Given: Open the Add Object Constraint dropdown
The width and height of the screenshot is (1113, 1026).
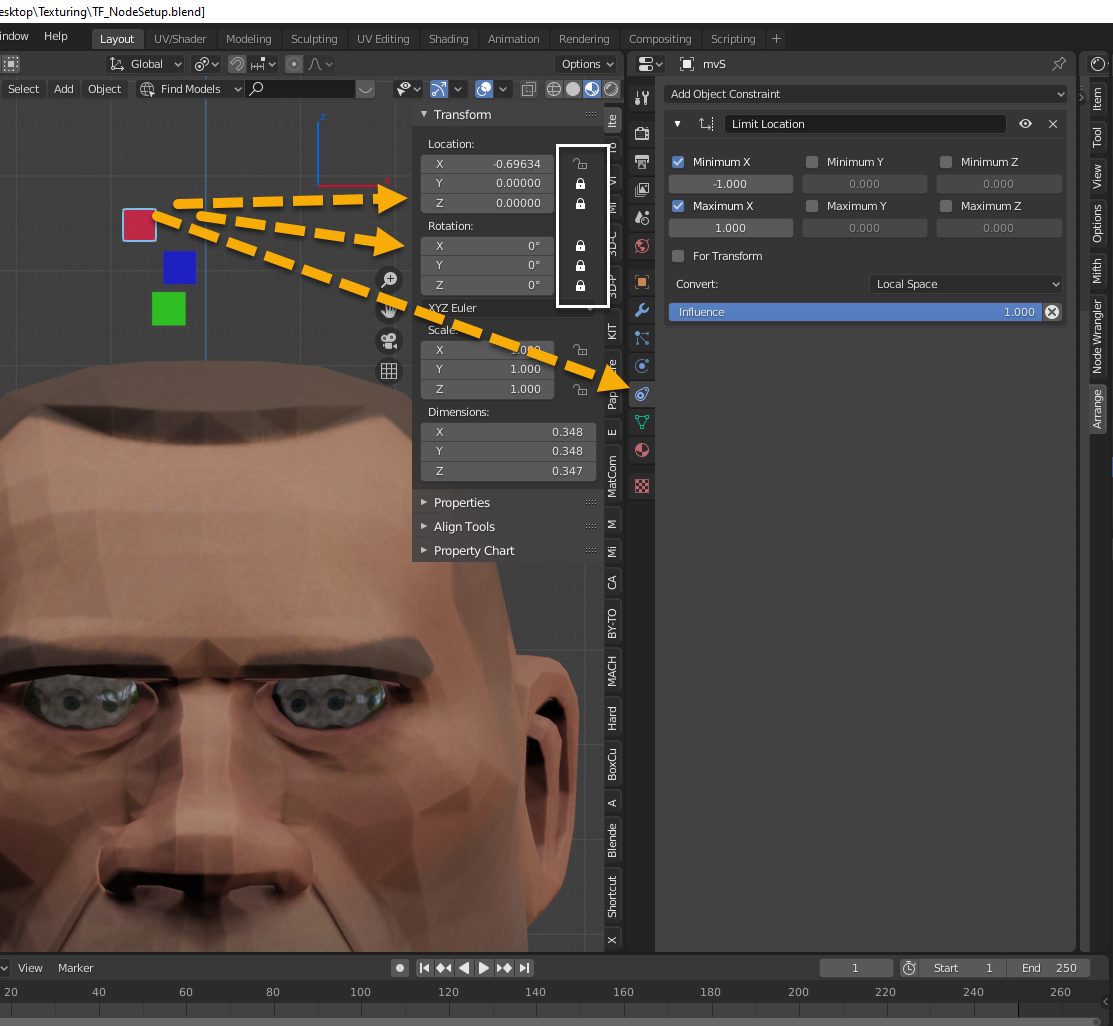Looking at the screenshot, I should (x=865, y=94).
